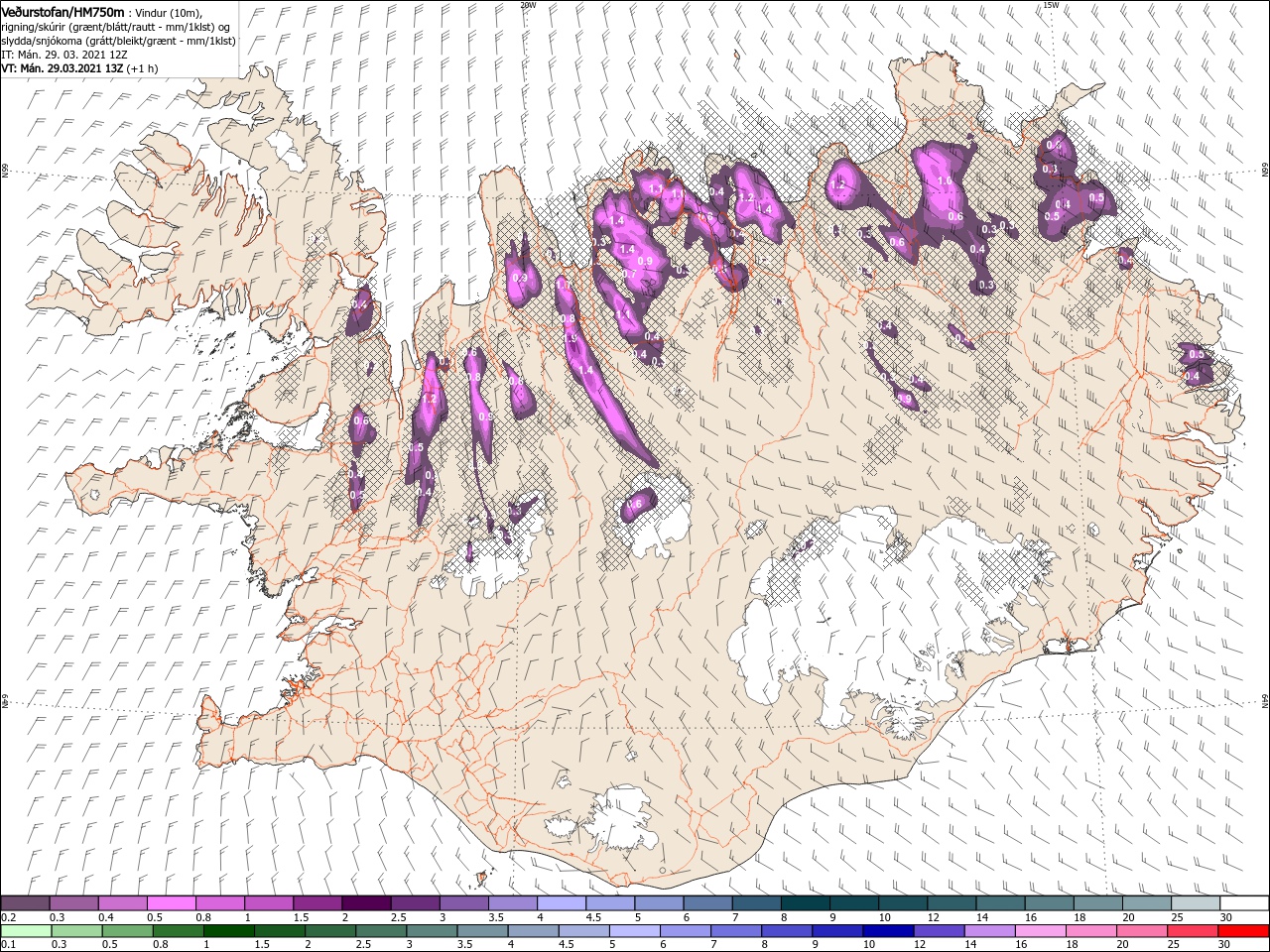Click the Veðurstofan/HM750m map title
This screenshot has height=952, width=1270.
click(x=63, y=11)
